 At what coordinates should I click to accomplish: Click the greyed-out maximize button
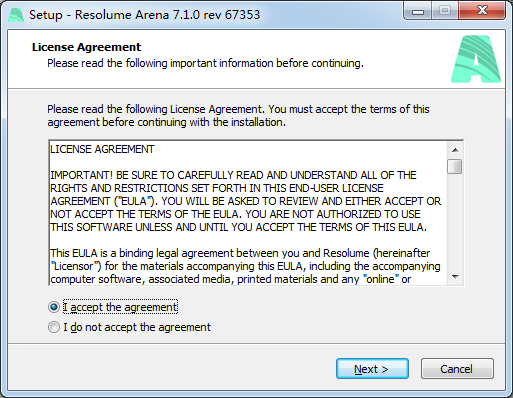(445, 11)
